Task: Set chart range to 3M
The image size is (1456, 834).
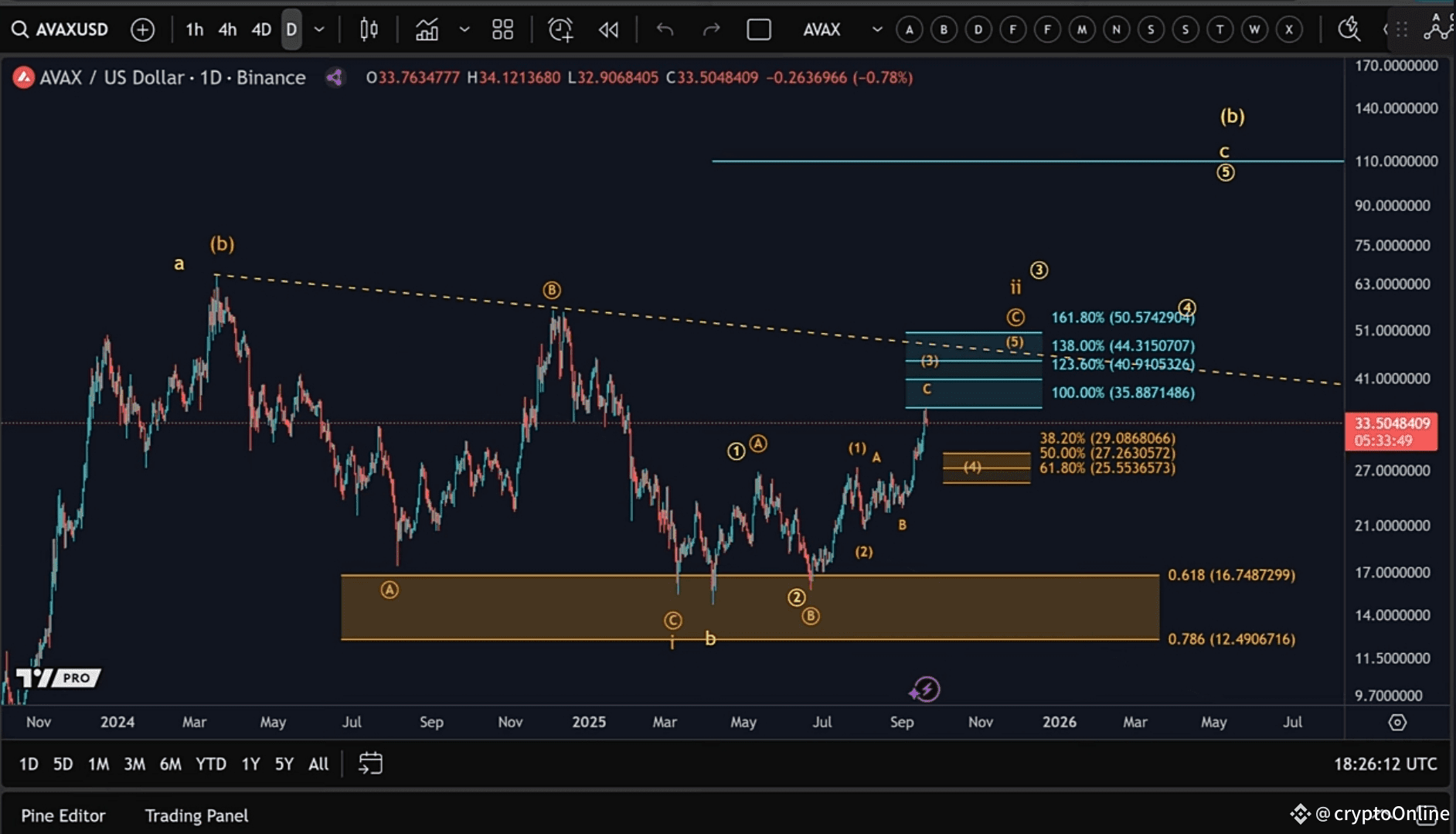Action: click(x=134, y=764)
